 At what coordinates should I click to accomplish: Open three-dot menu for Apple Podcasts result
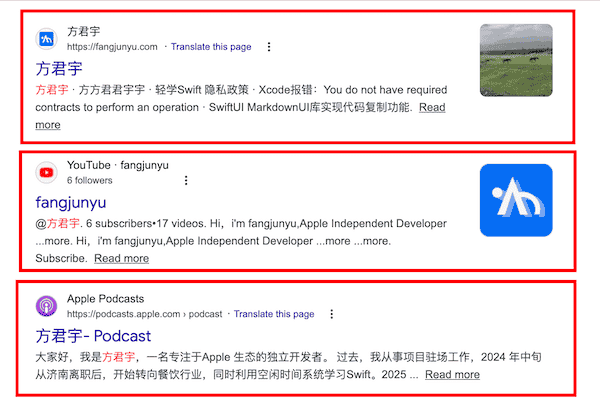331,314
